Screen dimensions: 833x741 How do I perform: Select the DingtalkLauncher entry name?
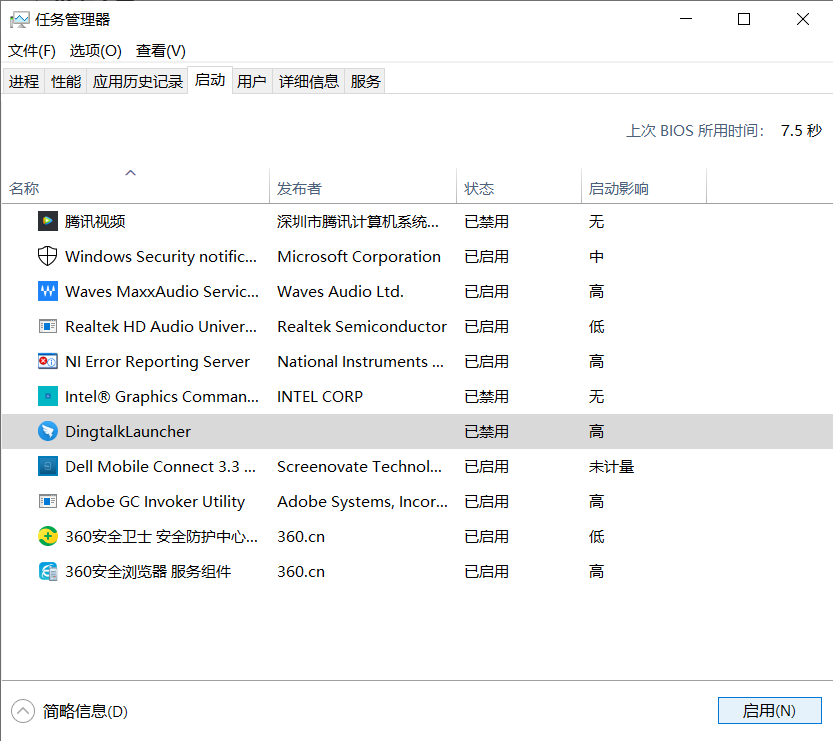128,432
